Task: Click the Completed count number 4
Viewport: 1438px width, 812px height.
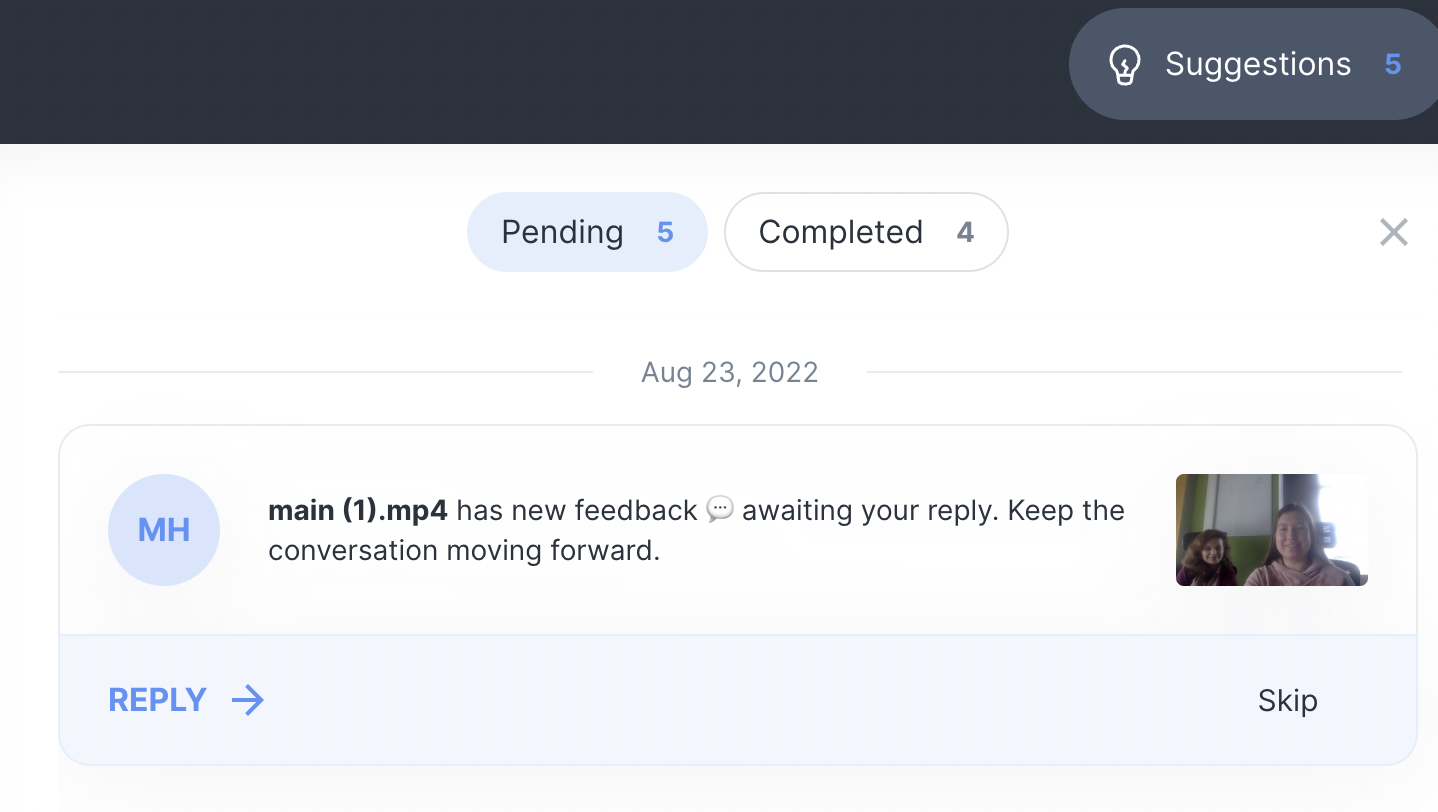Action: coord(965,232)
